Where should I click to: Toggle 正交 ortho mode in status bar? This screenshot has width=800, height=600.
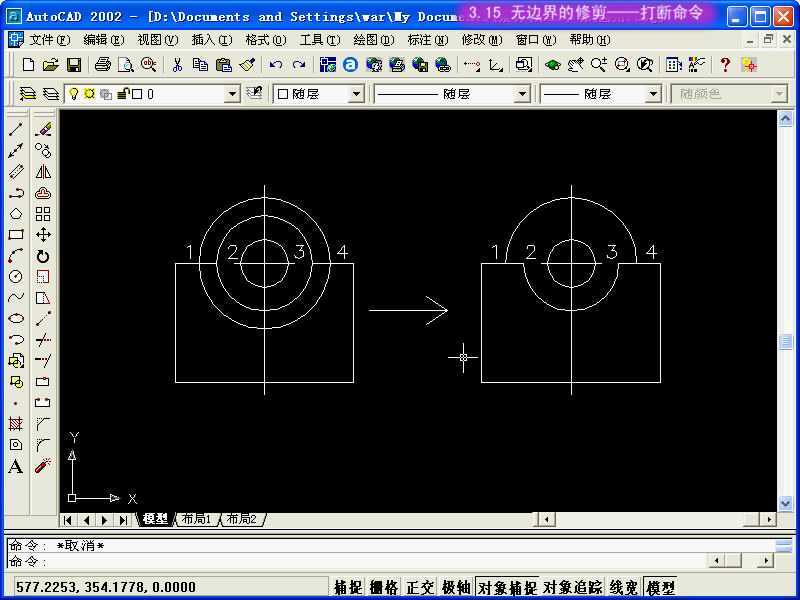pyautogui.click(x=420, y=587)
